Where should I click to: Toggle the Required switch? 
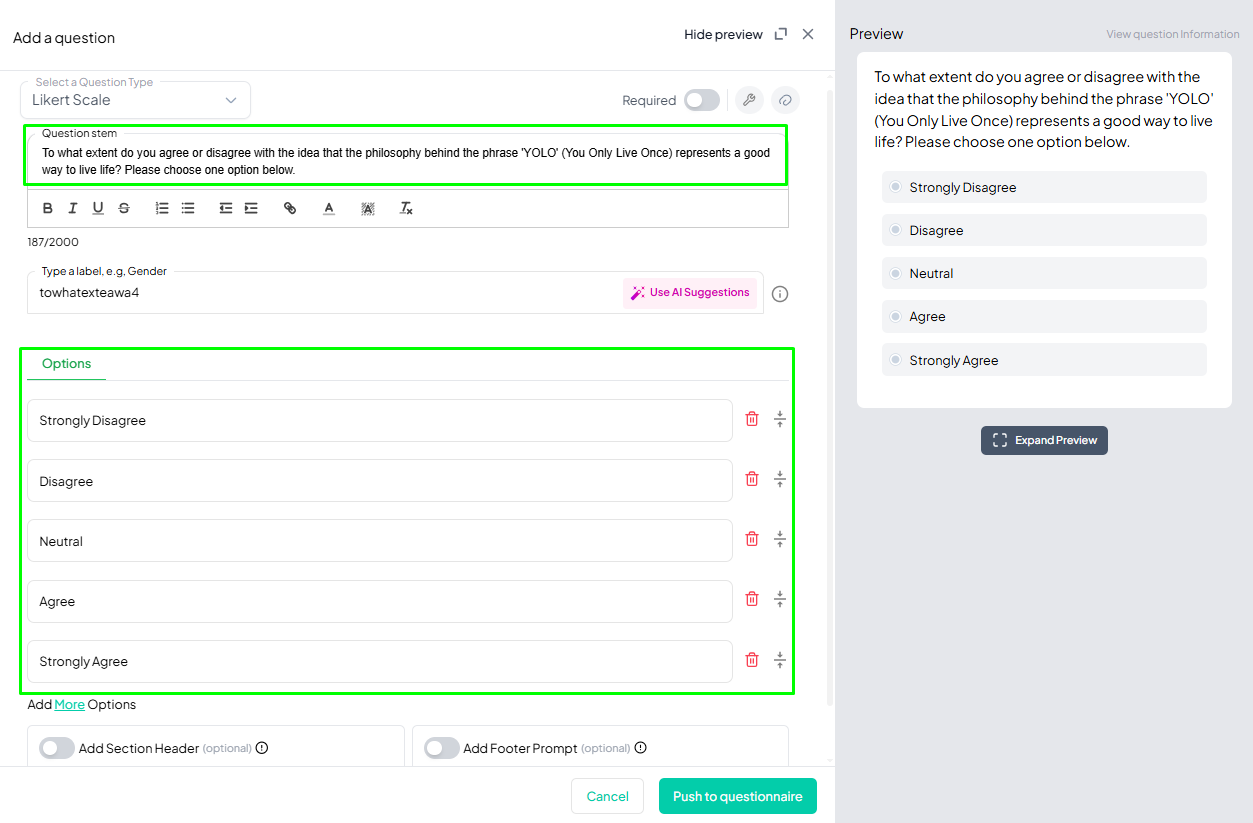click(702, 100)
